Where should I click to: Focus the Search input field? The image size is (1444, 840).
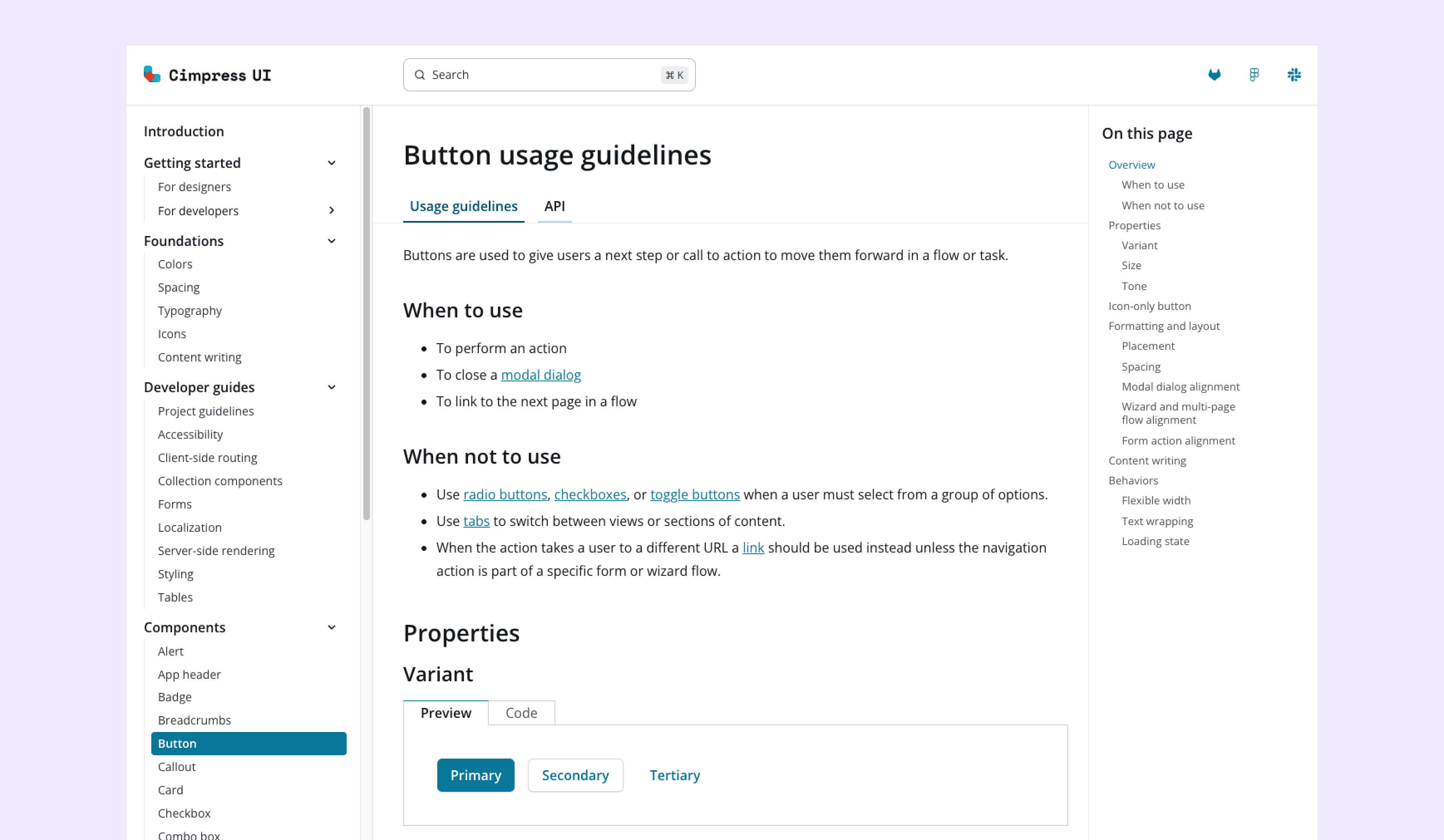pyautogui.click(x=545, y=75)
